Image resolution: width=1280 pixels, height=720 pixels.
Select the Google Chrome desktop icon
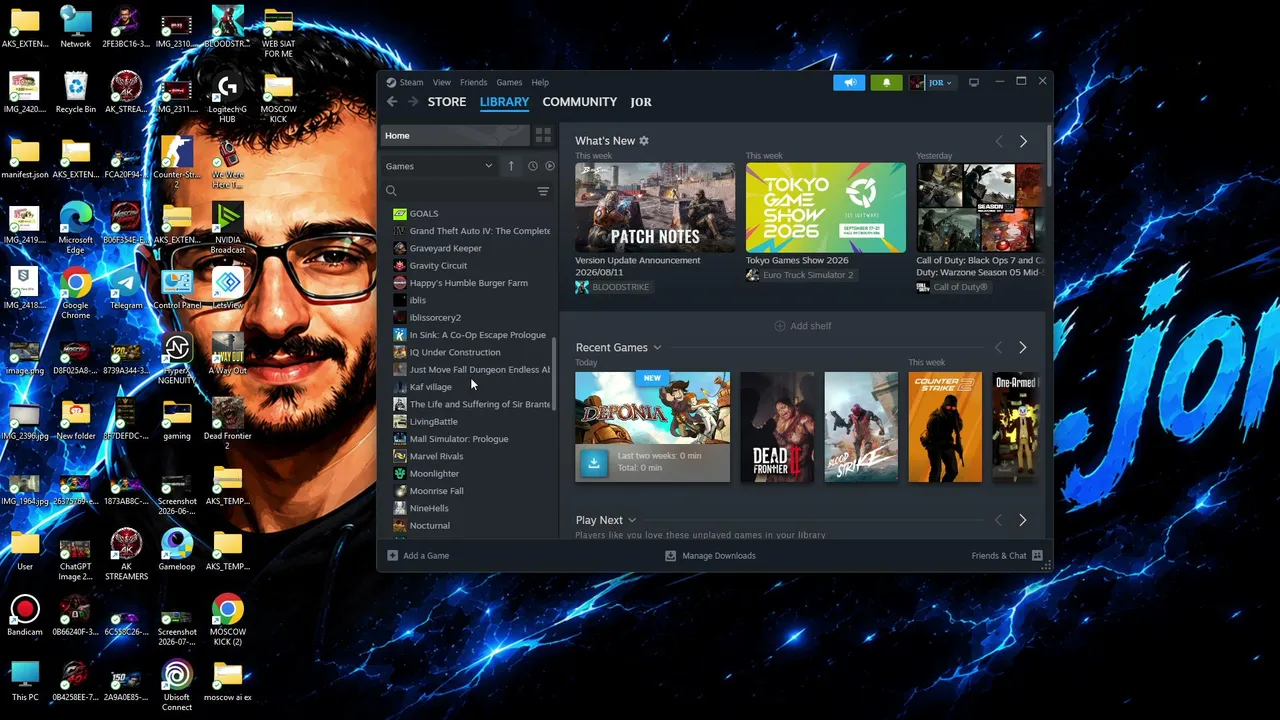(x=76, y=293)
